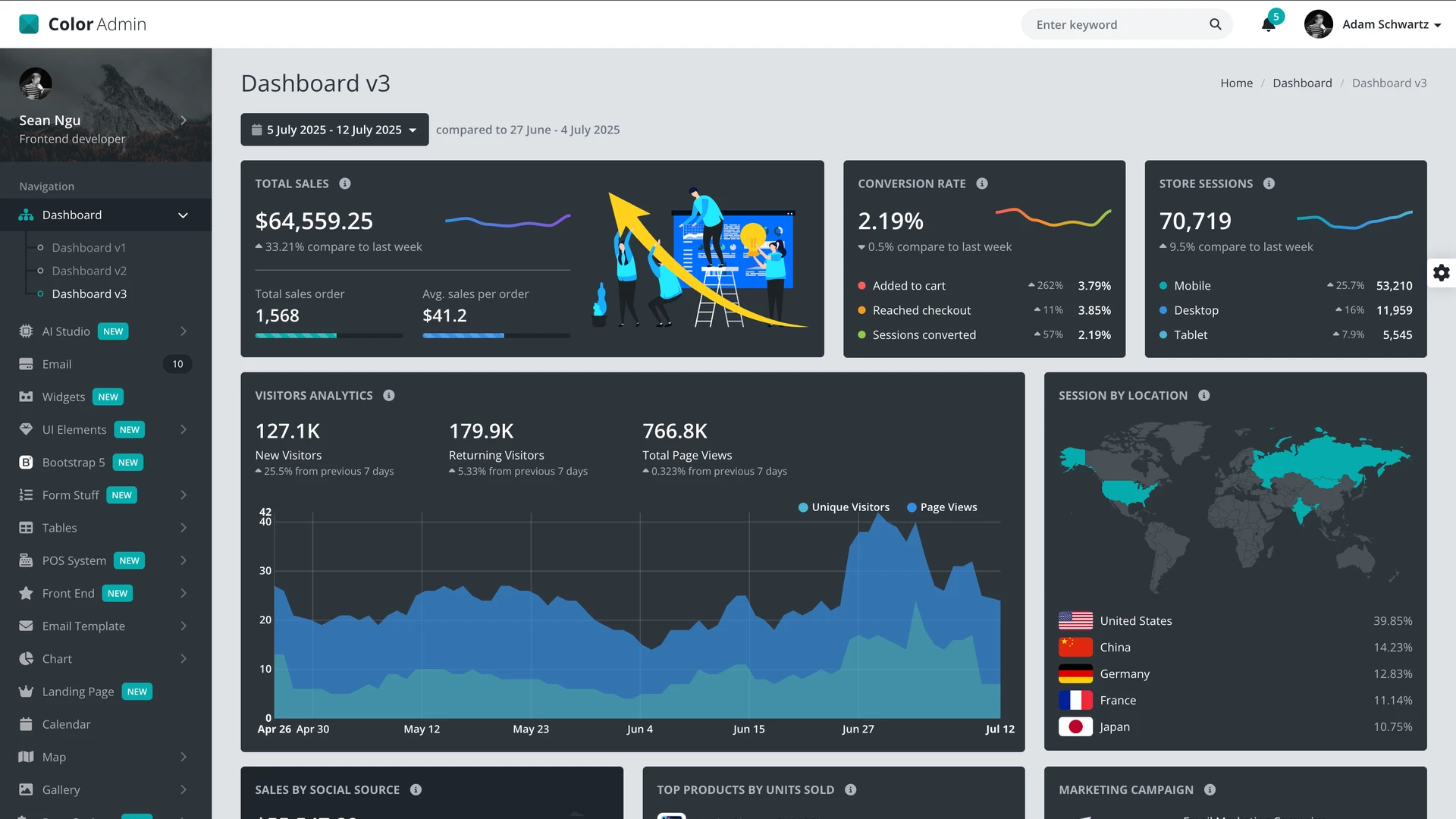Expand the Email Template submenu arrow
Image resolution: width=1456 pixels, height=819 pixels.
pyautogui.click(x=184, y=626)
